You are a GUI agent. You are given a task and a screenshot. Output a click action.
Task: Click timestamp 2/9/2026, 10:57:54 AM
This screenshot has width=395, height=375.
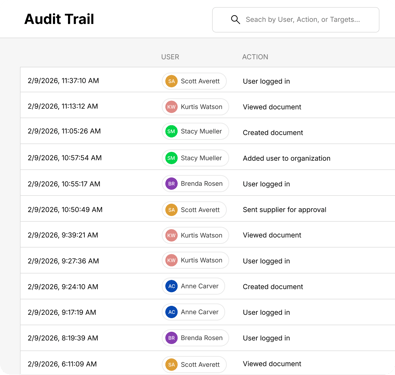[x=65, y=158]
